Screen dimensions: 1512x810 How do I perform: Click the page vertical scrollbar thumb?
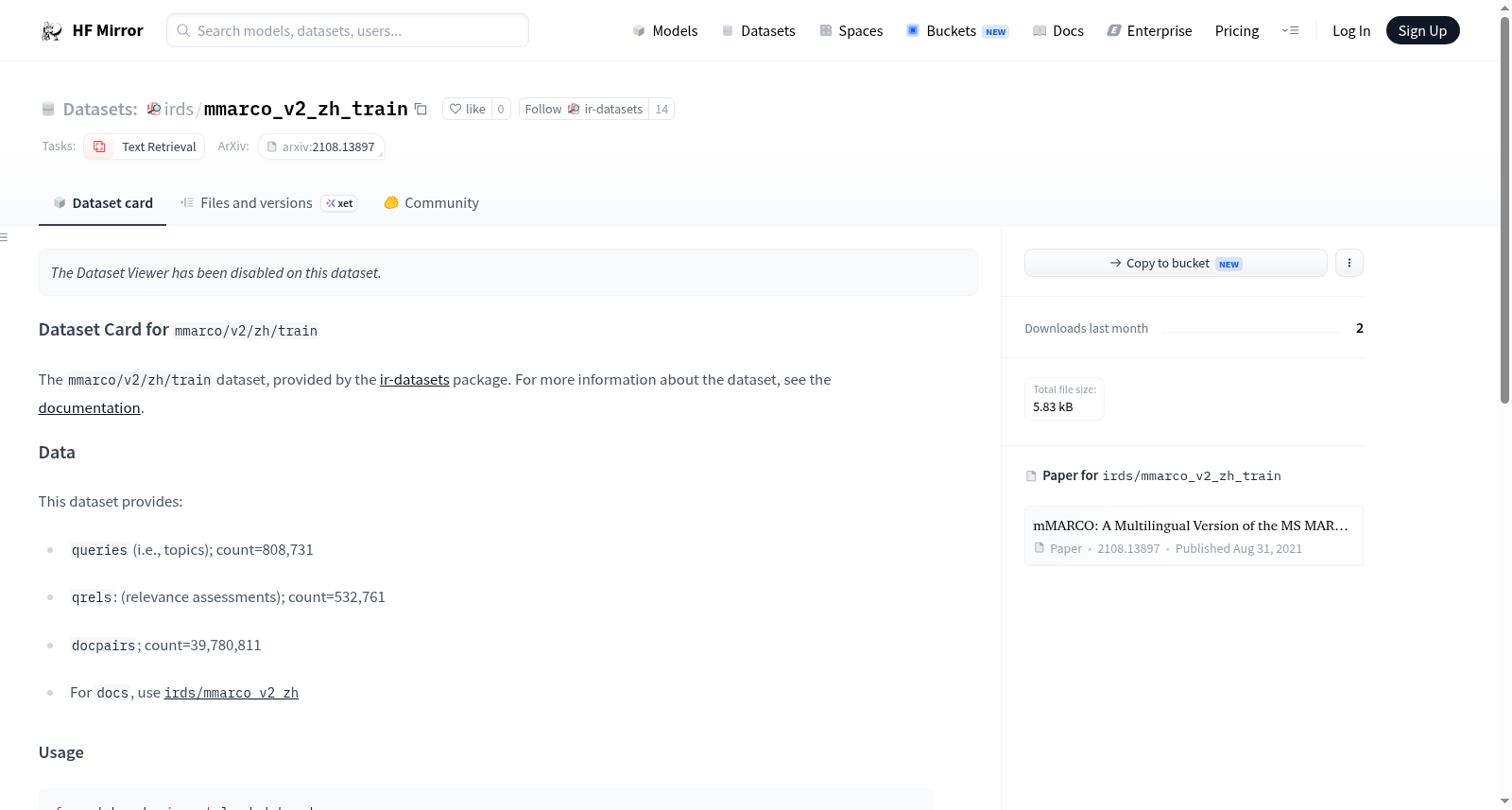1504,210
